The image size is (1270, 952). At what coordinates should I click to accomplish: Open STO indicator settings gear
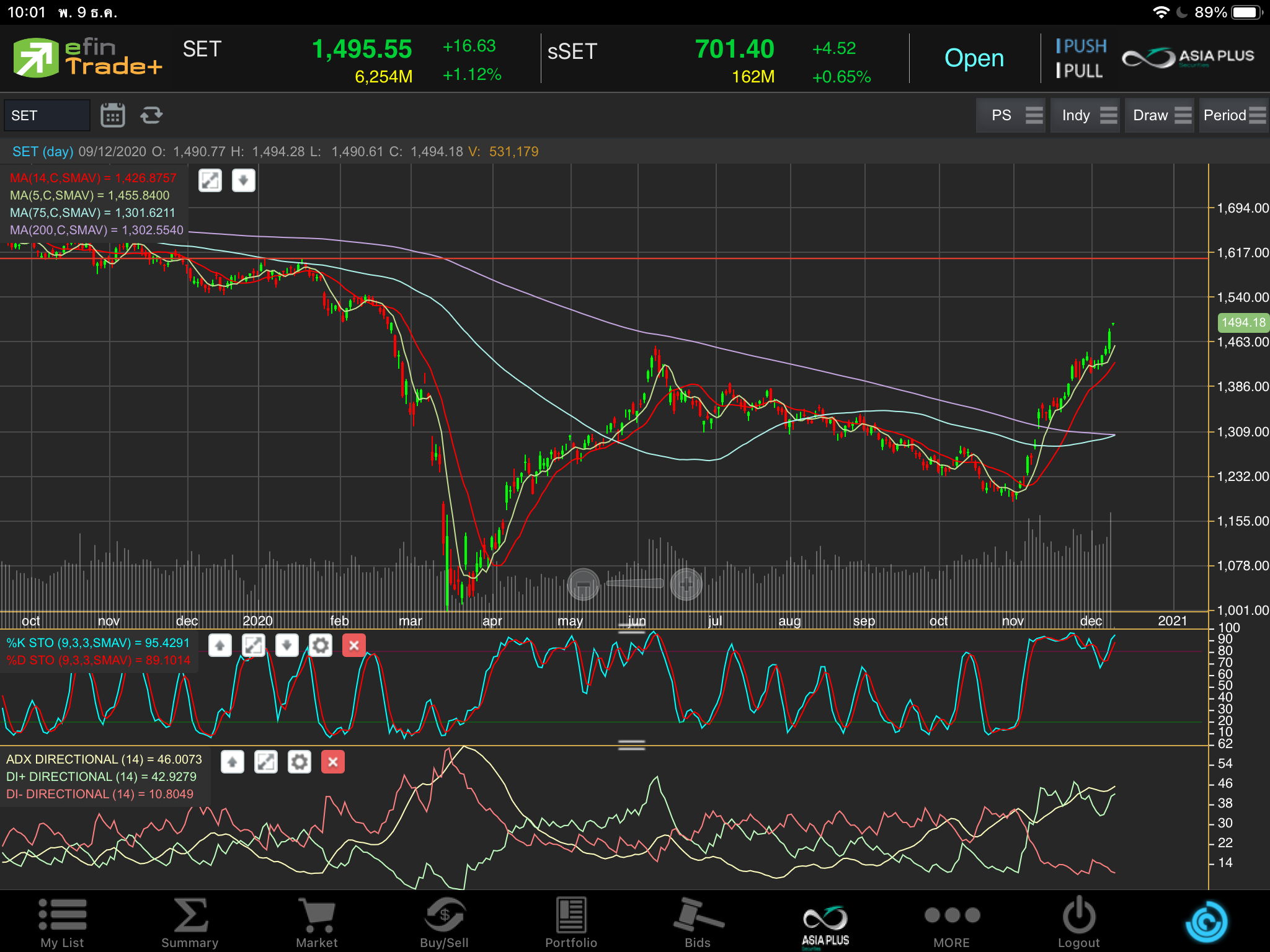coord(320,646)
